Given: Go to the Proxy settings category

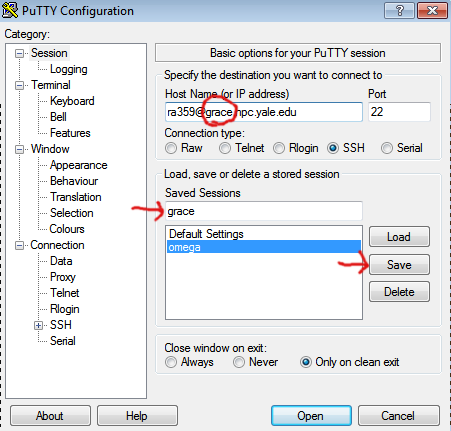Looking at the screenshot, I should tap(63, 277).
